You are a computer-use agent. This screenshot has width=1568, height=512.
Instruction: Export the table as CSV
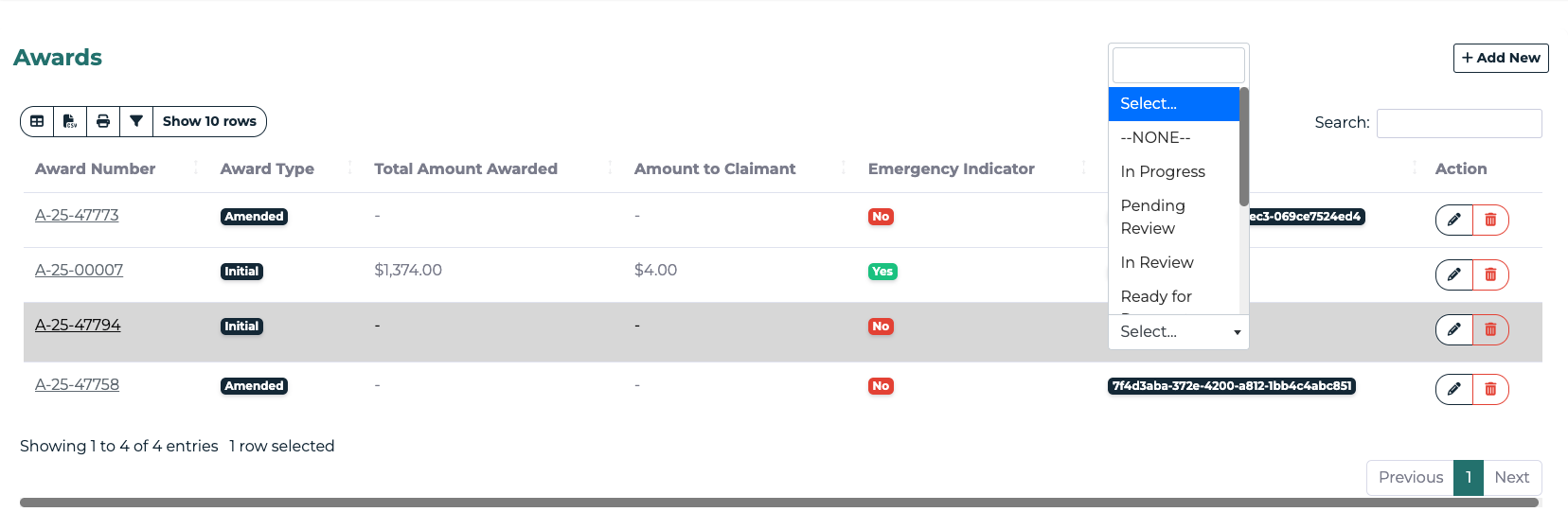pyautogui.click(x=70, y=121)
